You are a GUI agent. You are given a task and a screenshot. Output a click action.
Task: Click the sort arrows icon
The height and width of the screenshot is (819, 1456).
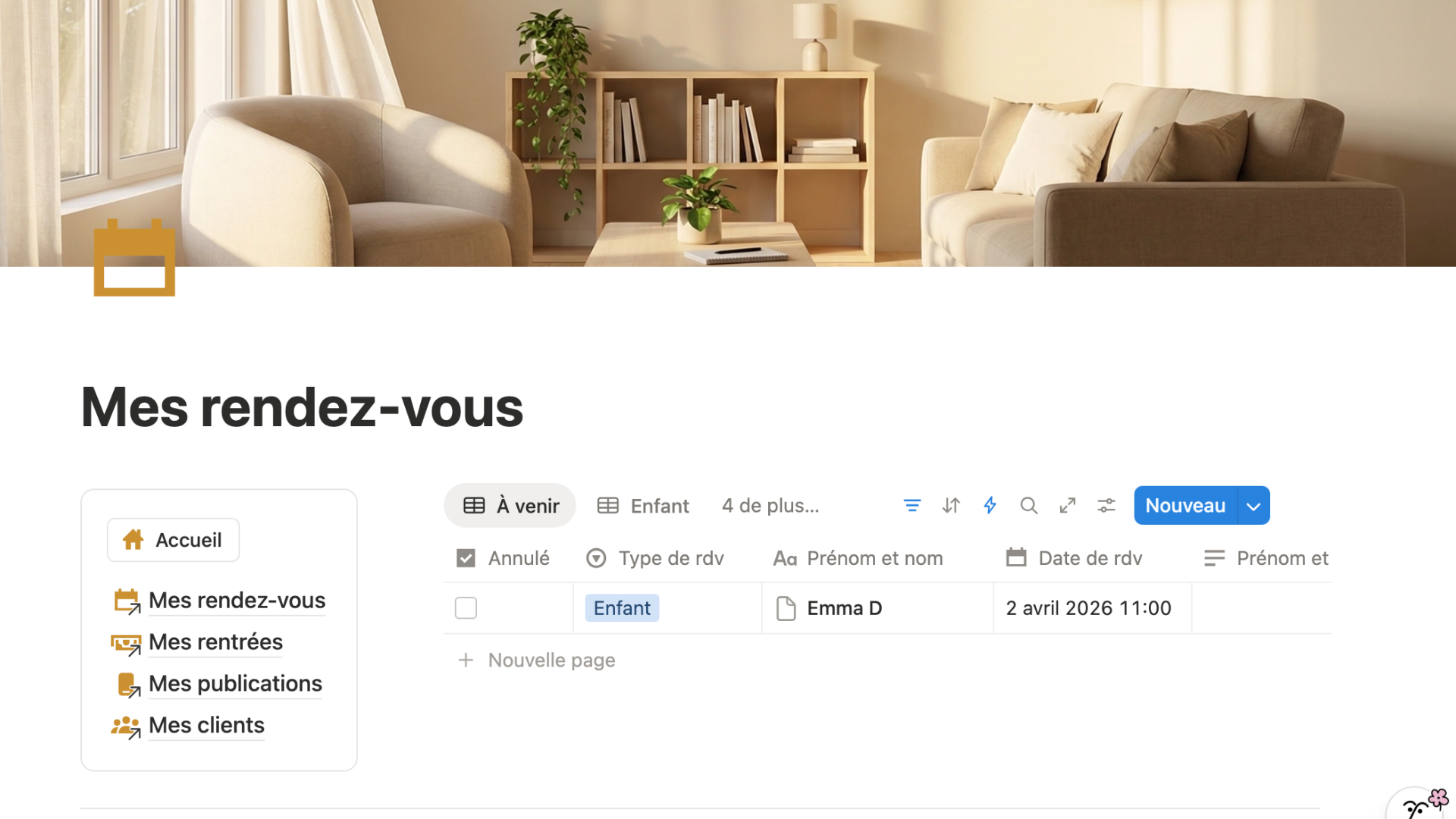[x=951, y=505]
